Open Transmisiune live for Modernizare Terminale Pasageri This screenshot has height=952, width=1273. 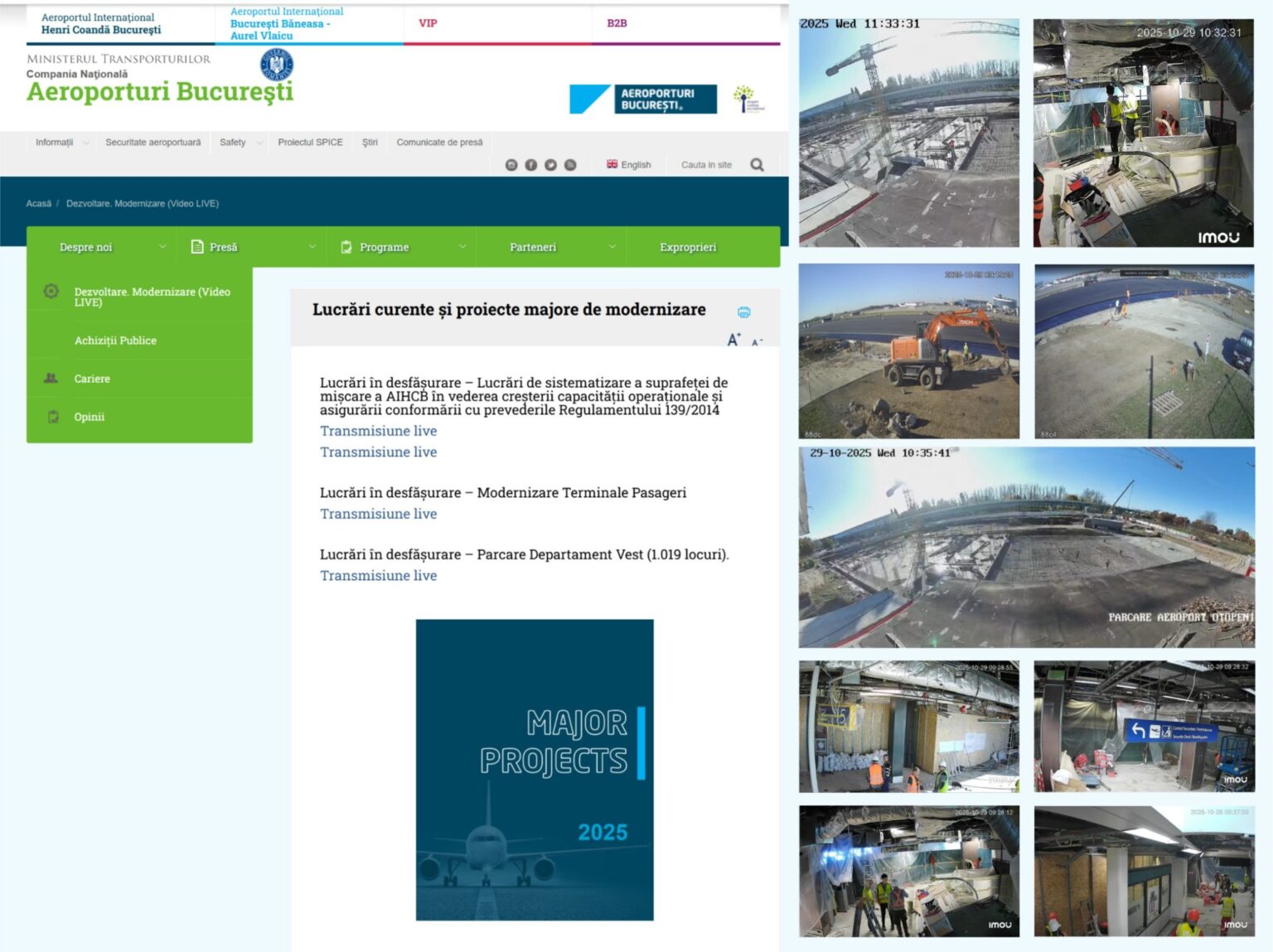pos(378,514)
